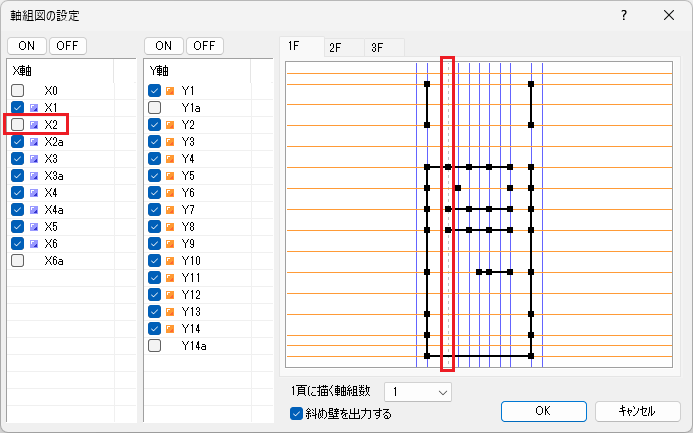Check the Y1a axis checkbox
The height and width of the screenshot is (433, 693).
click(x=154, y=108)
